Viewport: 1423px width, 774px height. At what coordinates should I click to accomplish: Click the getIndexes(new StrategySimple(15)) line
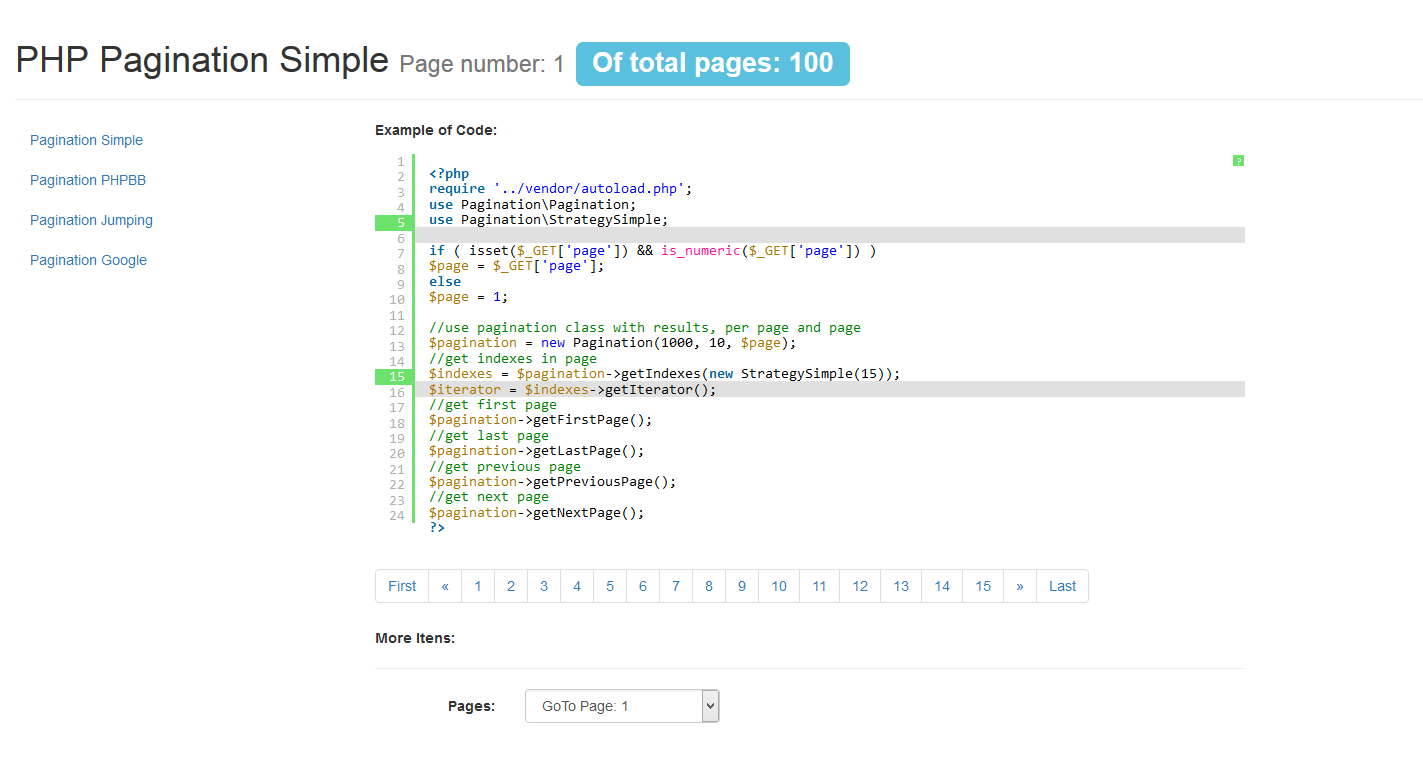665,374
